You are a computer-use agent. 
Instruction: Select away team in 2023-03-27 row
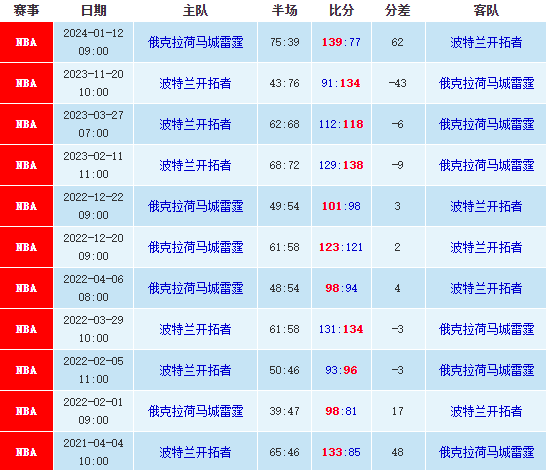pos(486,124)
